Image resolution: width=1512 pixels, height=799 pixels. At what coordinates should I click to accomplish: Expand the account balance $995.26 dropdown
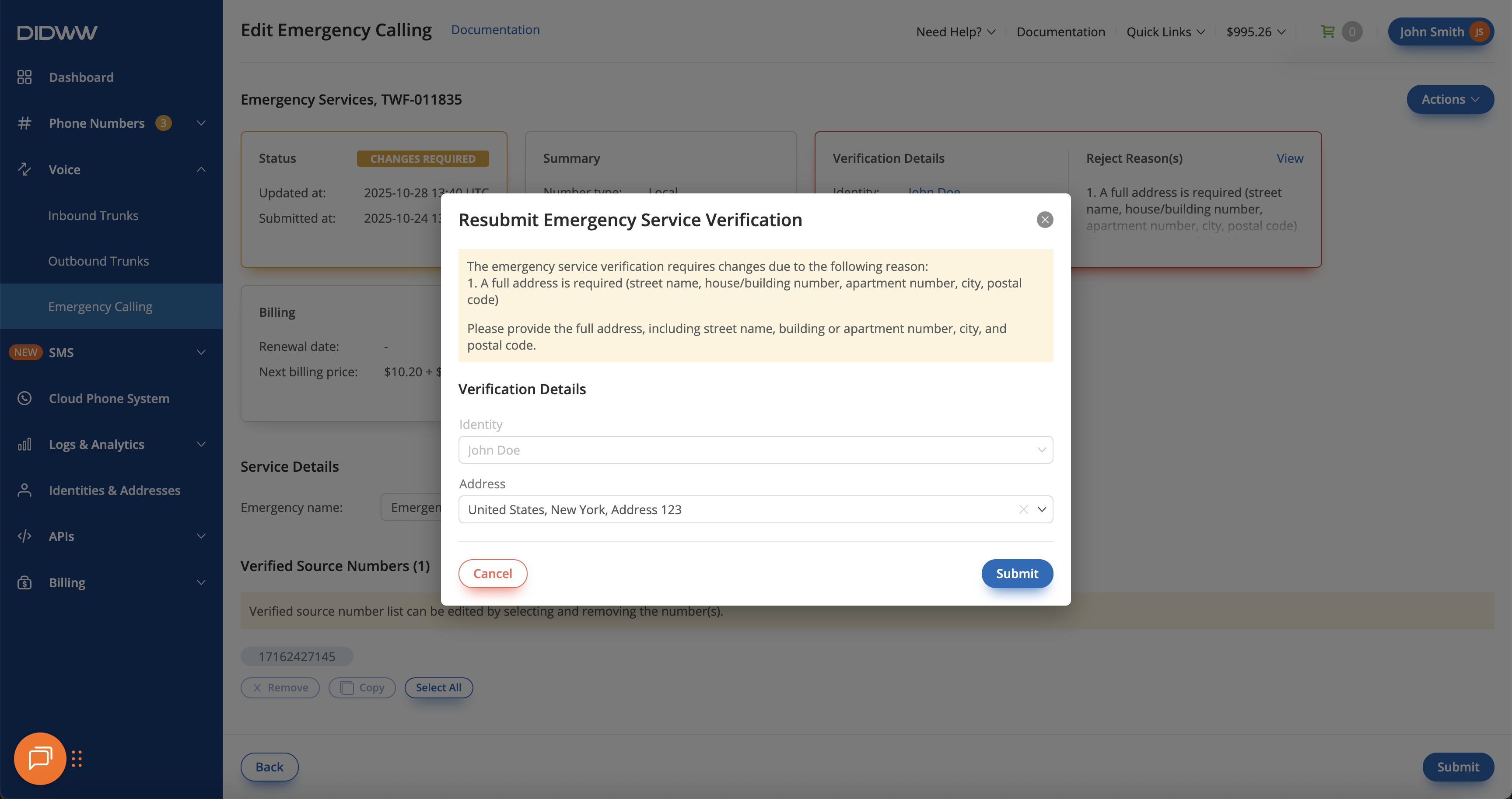click(x=1256, y=32)
